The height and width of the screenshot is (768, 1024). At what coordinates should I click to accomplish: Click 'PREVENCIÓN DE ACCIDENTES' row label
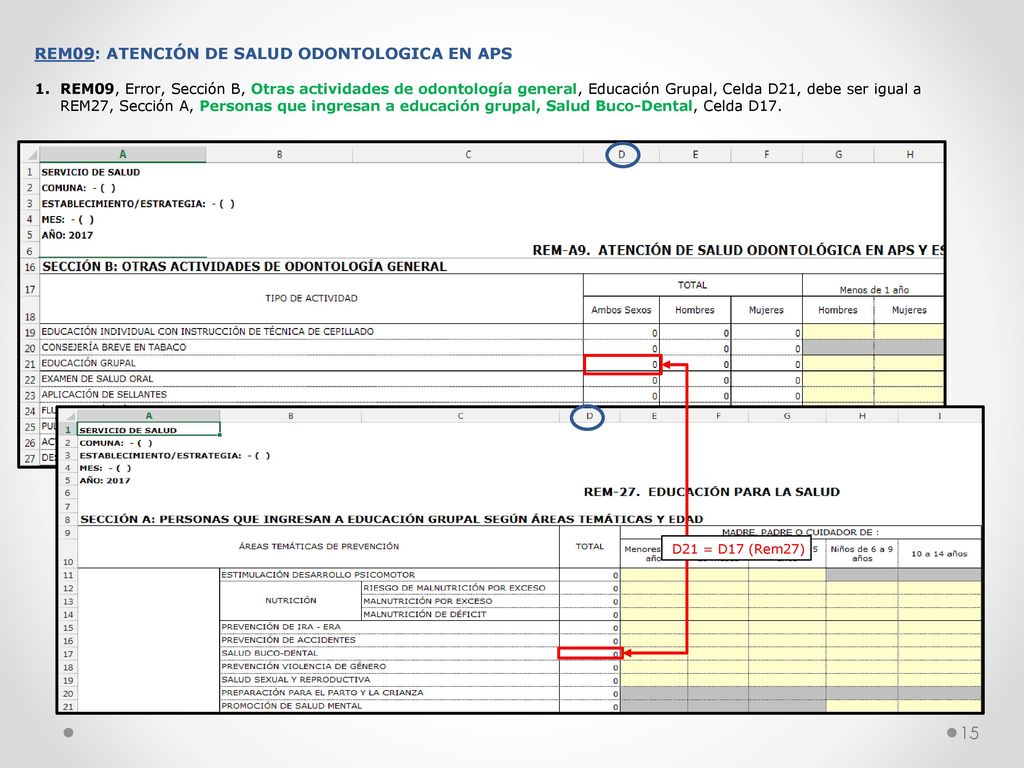pyautogui.click(x=288, y=640)
